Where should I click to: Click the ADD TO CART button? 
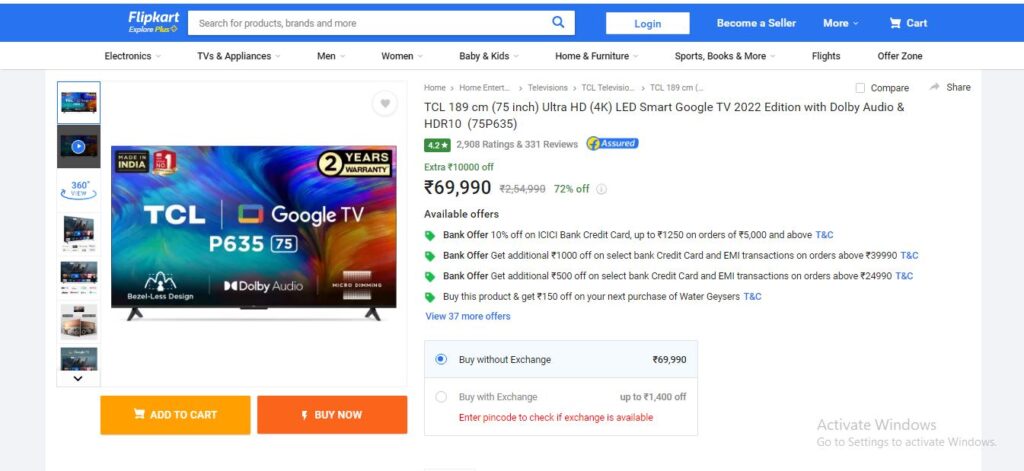pyautogui.click(x=175, y=415)
